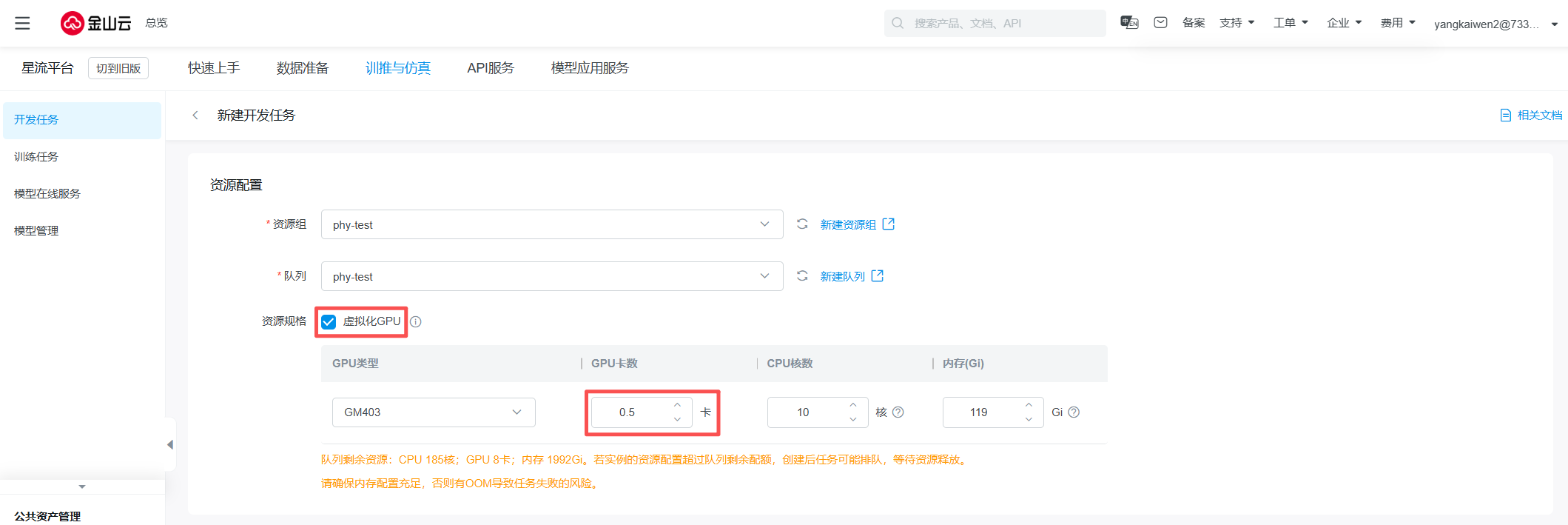Click the search products and docs field

click(x=994, y=24)
